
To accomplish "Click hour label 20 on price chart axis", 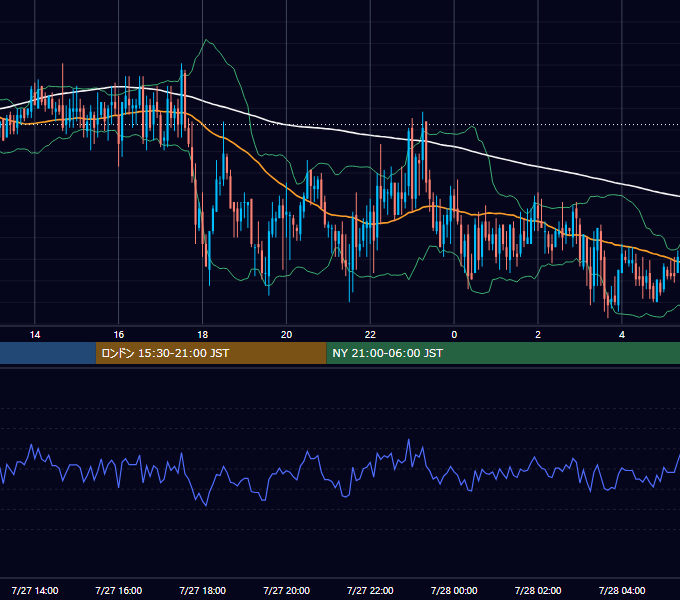I will 286,335.
